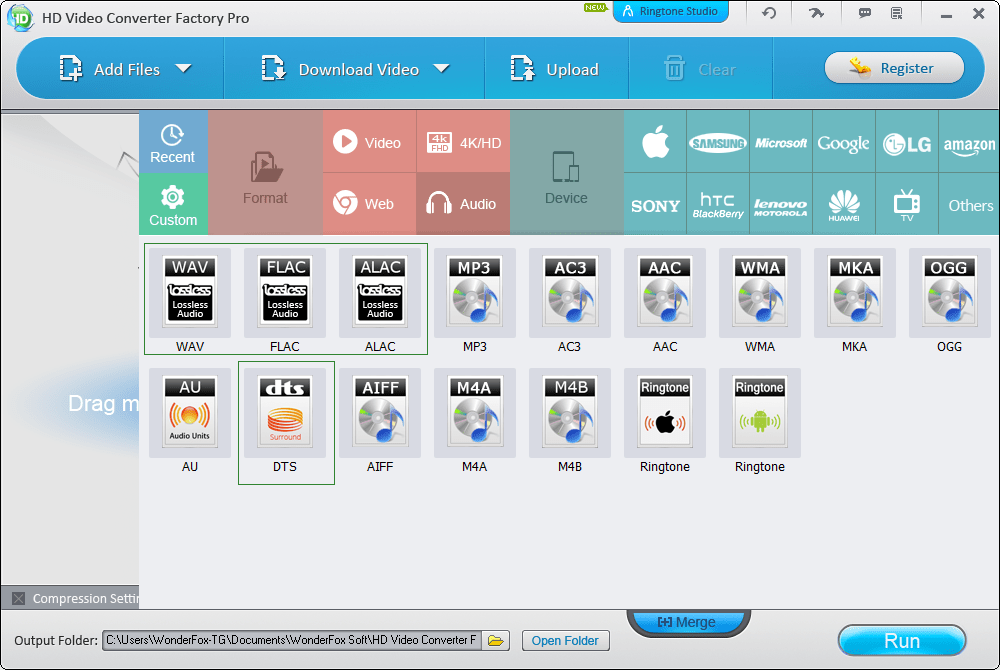Open Microsoft device profiles

point(781,142)
